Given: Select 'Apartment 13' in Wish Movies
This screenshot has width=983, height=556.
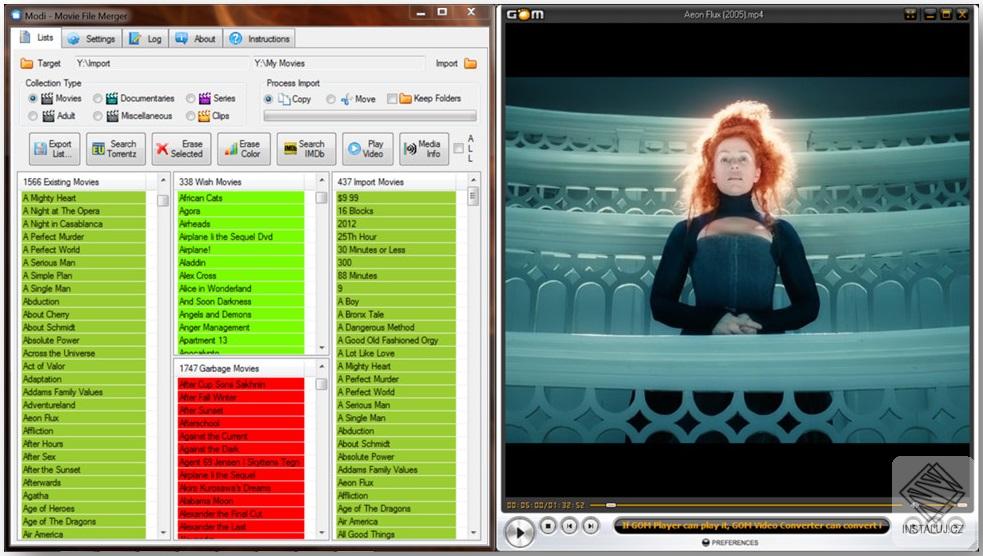Looking at the screenshot, I should pyautogui.click(x=241, y=340).
